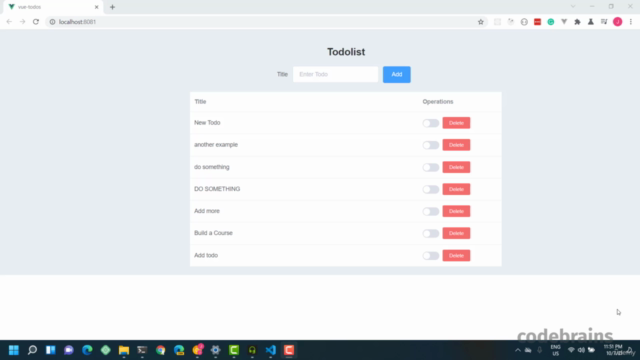
Task: Click the green Grammarly extension icon
Action: [551, 22]
